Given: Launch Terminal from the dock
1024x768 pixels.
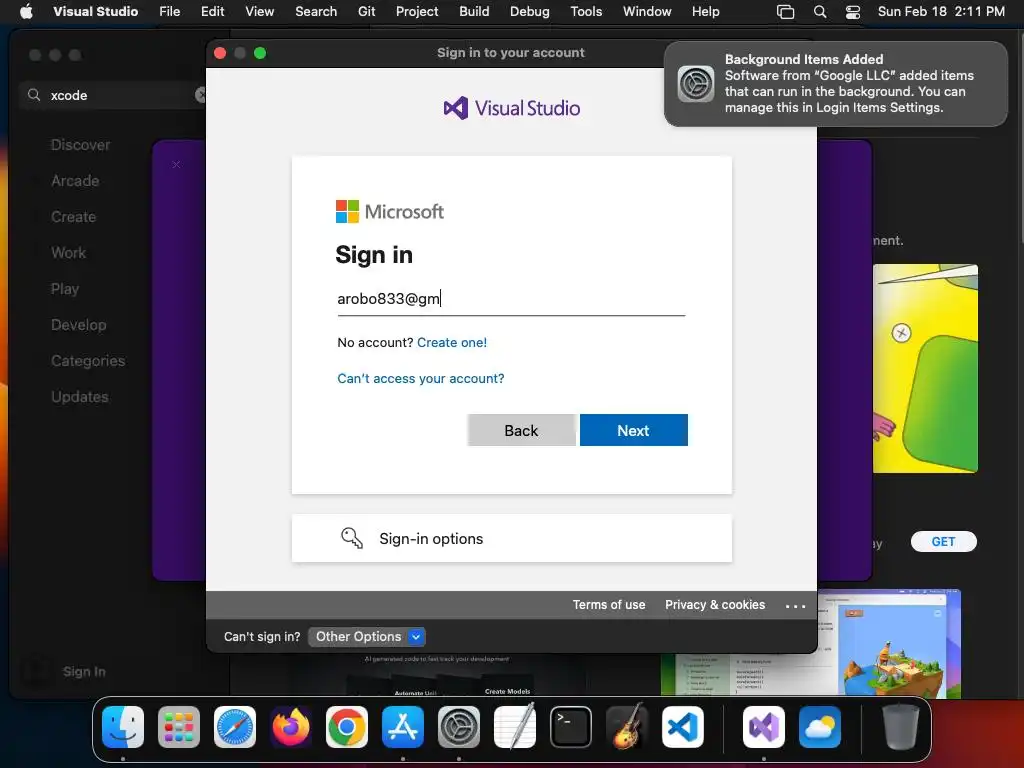Looking at the screenshot, I should pos(571,727).
